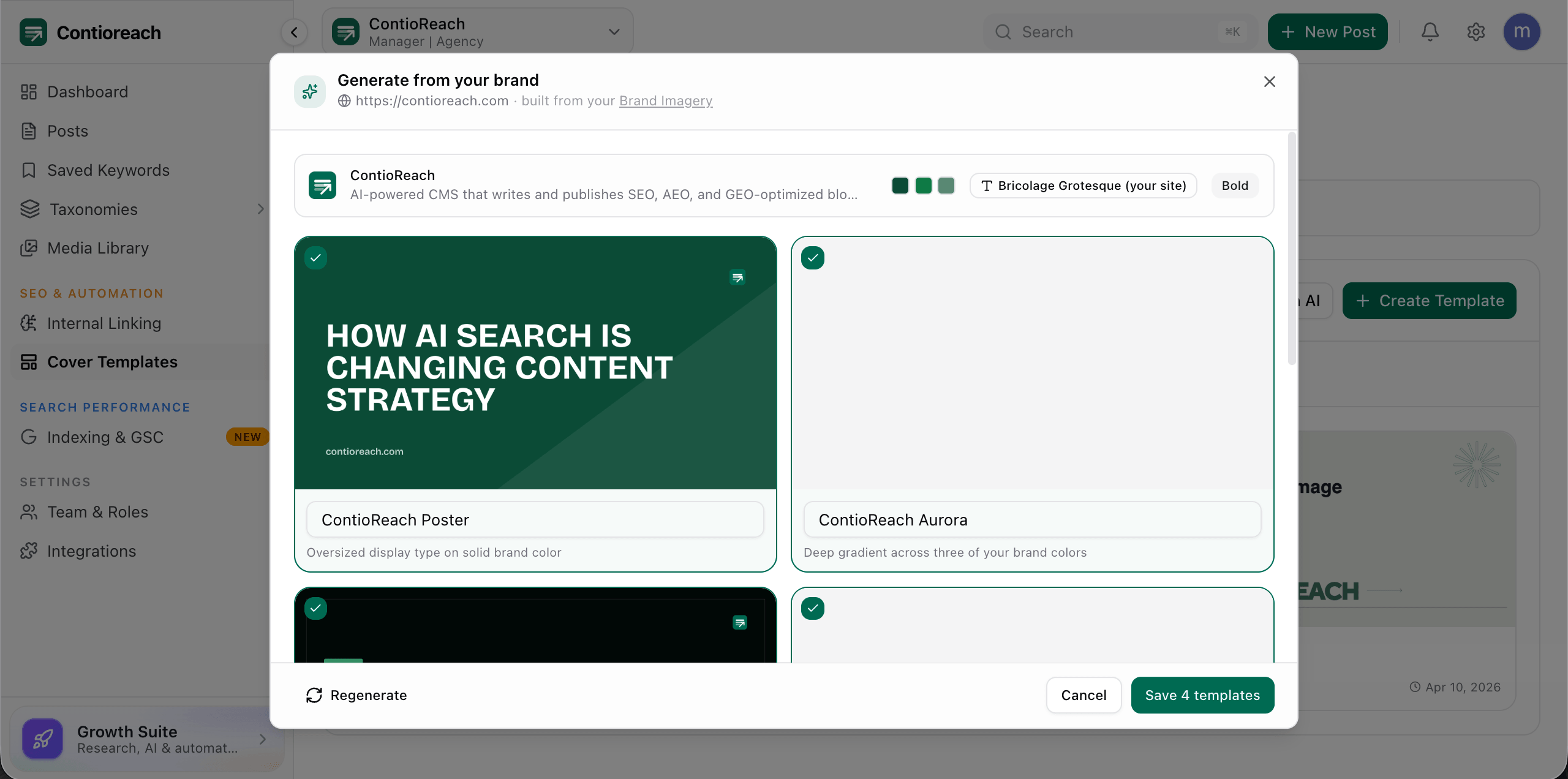Open settings gear in top bar

(x=1476, y=32)
